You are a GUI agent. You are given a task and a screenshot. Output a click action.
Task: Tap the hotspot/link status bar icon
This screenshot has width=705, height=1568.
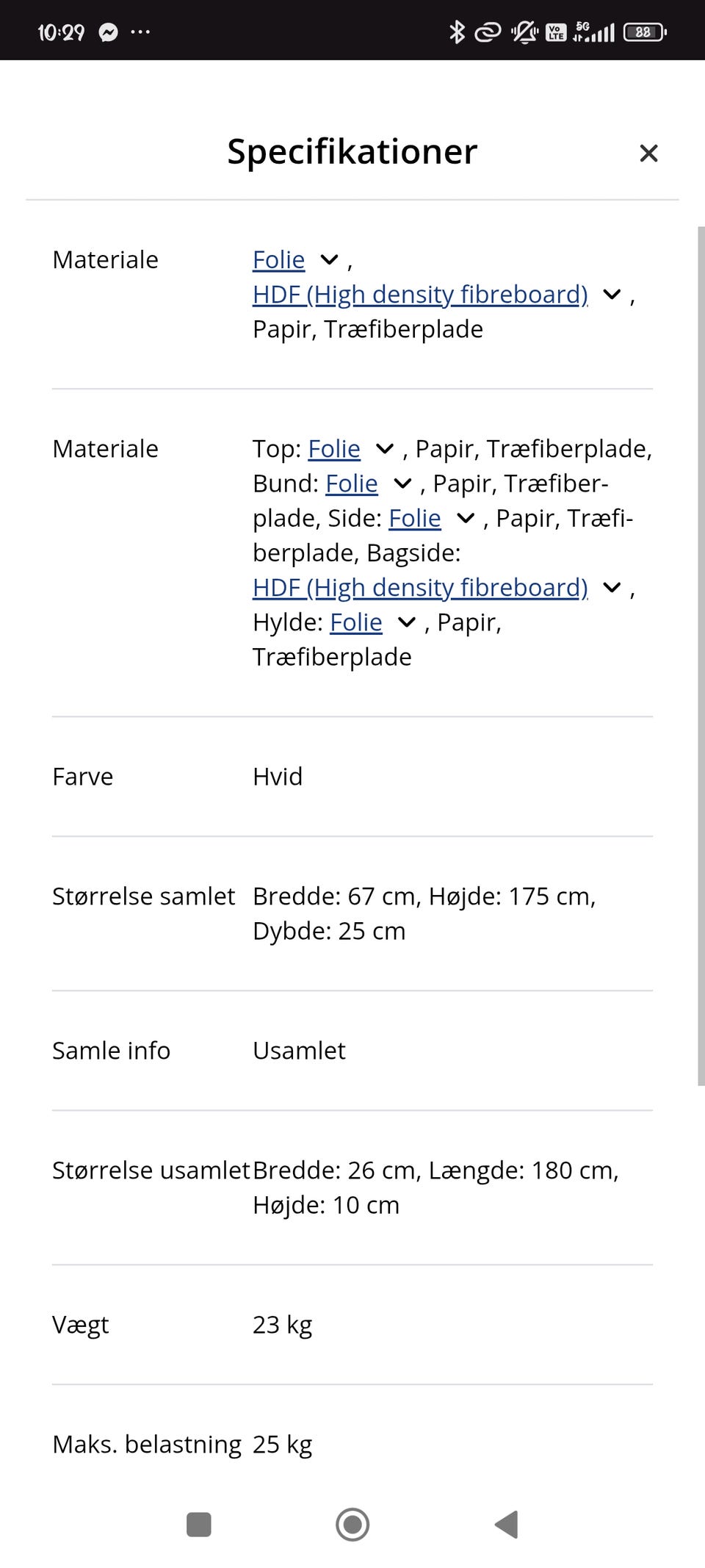pos(487,31)
